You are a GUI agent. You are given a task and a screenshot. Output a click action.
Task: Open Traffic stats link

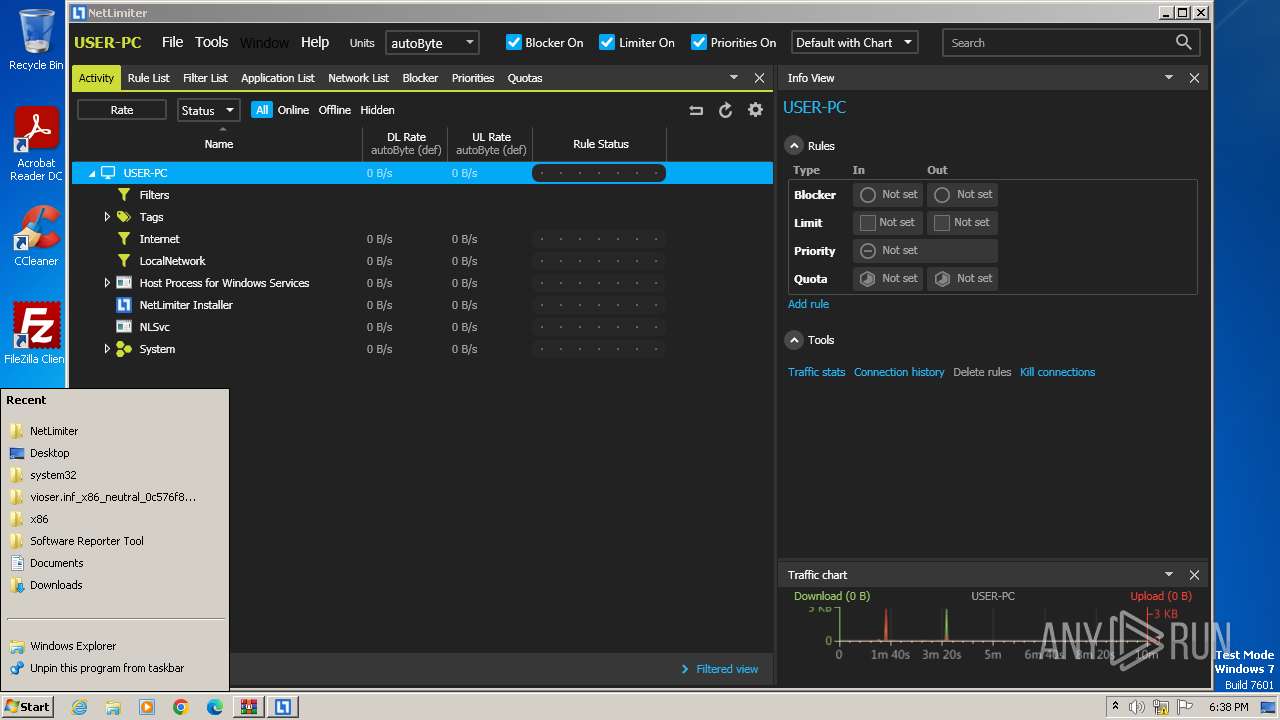[x=816, y=372]
